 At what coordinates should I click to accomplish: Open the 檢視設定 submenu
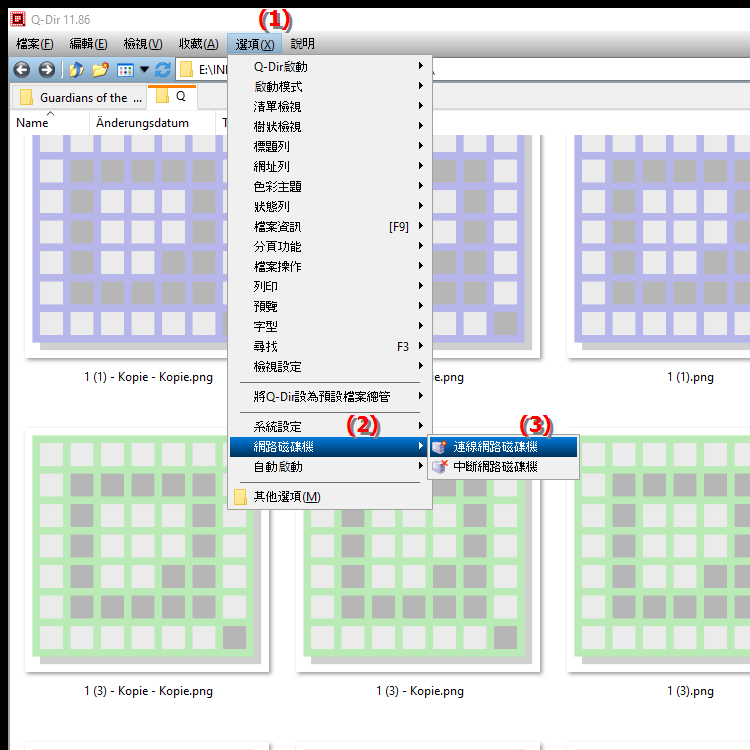coord(330,366)
